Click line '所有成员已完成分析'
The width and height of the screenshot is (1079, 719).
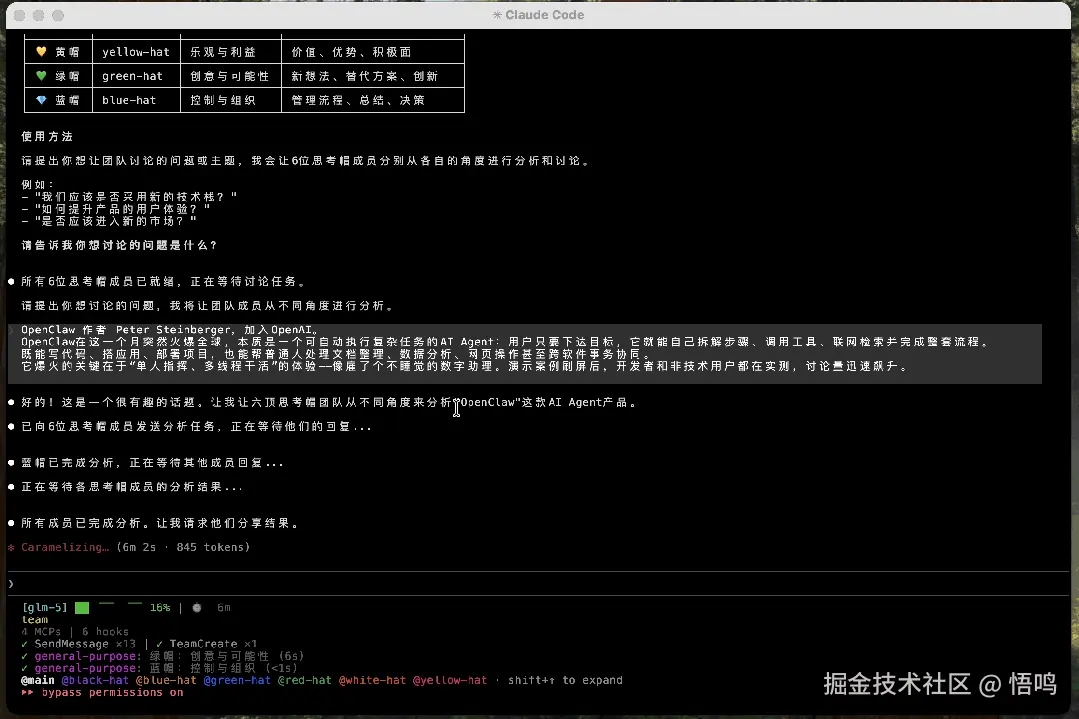coord(159,524)
